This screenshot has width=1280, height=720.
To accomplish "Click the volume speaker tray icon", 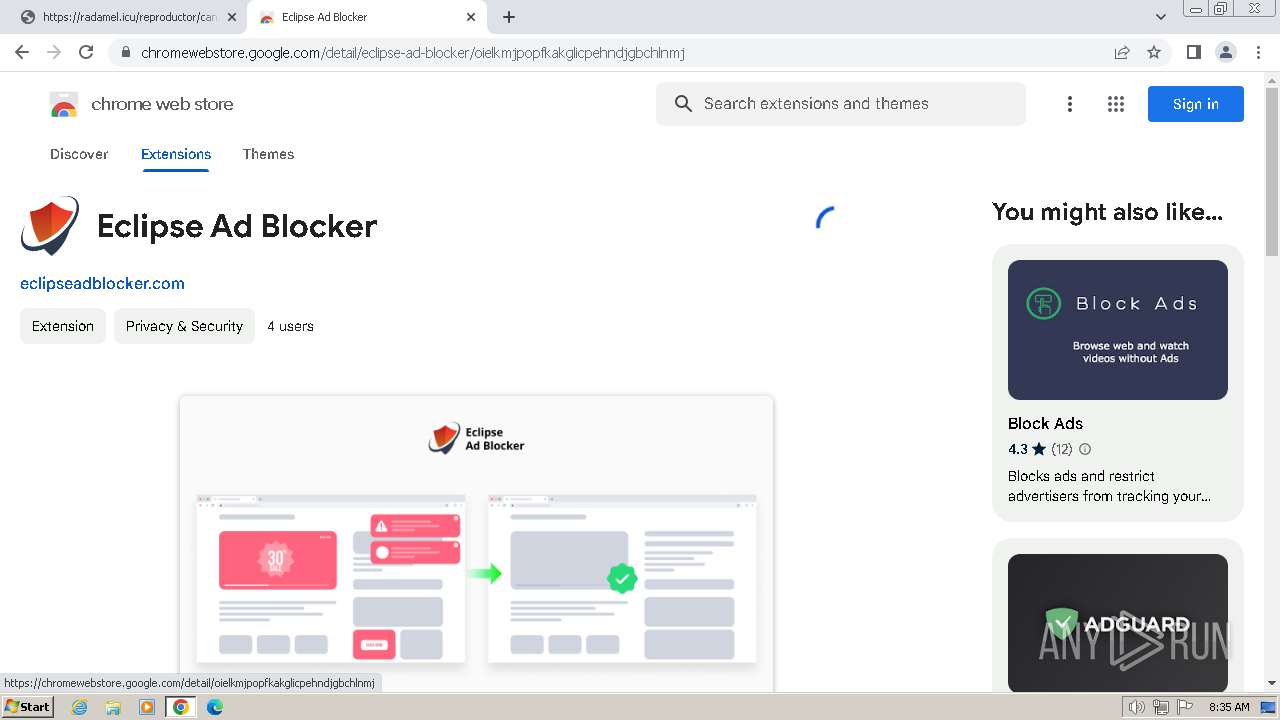I will click(x=1136, y=707).
